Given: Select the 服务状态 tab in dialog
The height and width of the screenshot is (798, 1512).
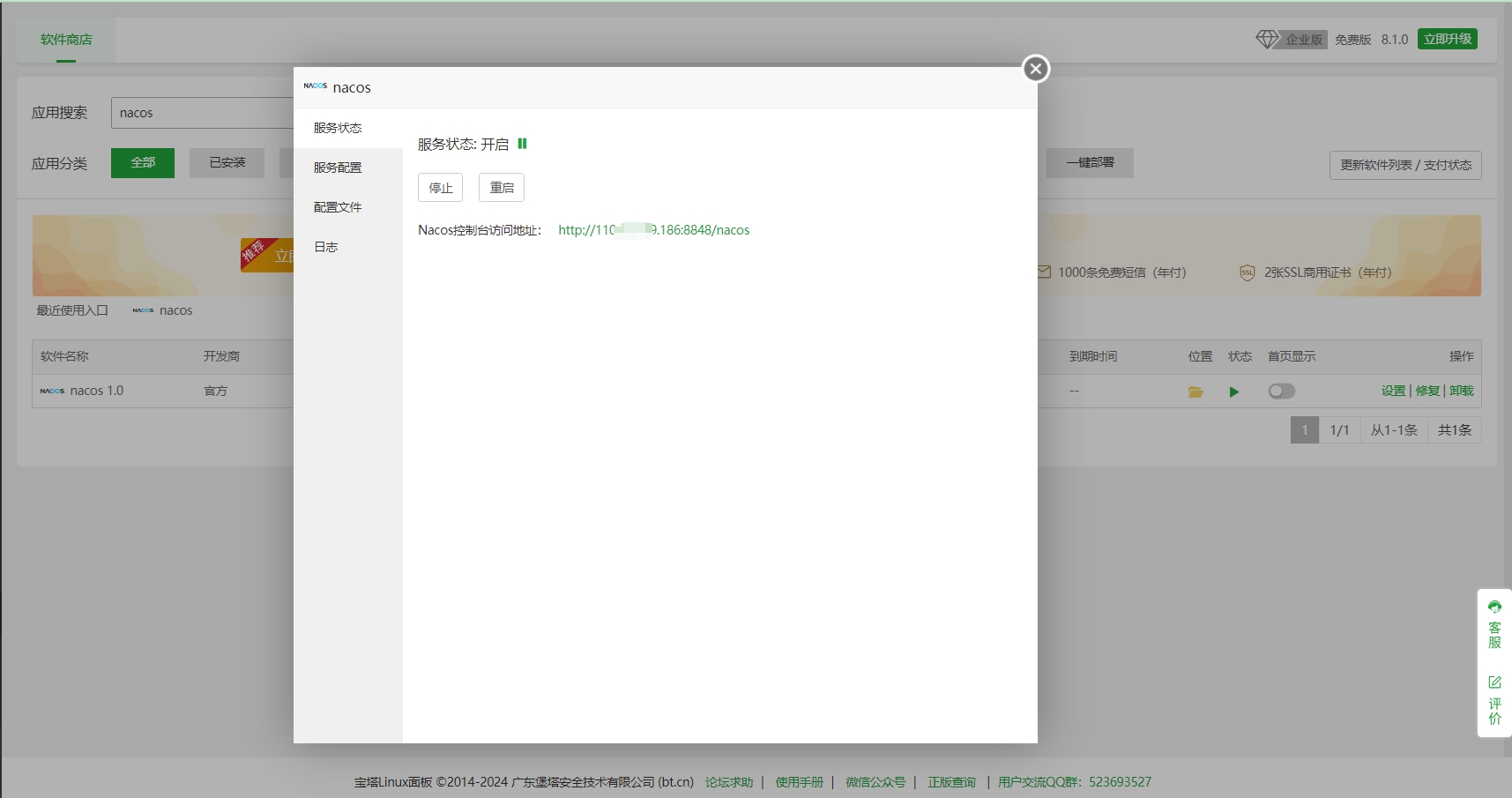Looking at the screenshot, I should (x=348, y=128).
